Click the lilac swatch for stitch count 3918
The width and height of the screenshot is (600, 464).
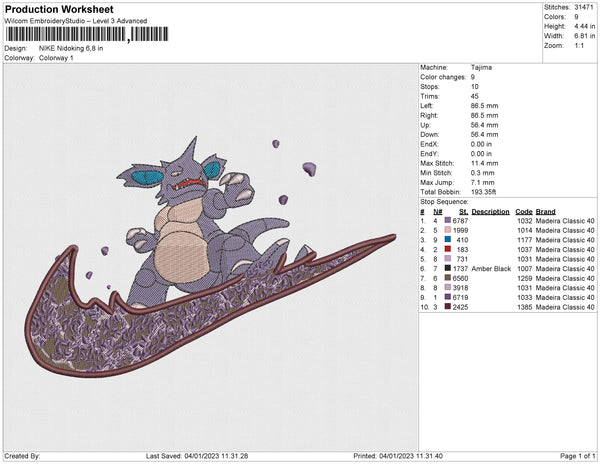coord(447,288)
